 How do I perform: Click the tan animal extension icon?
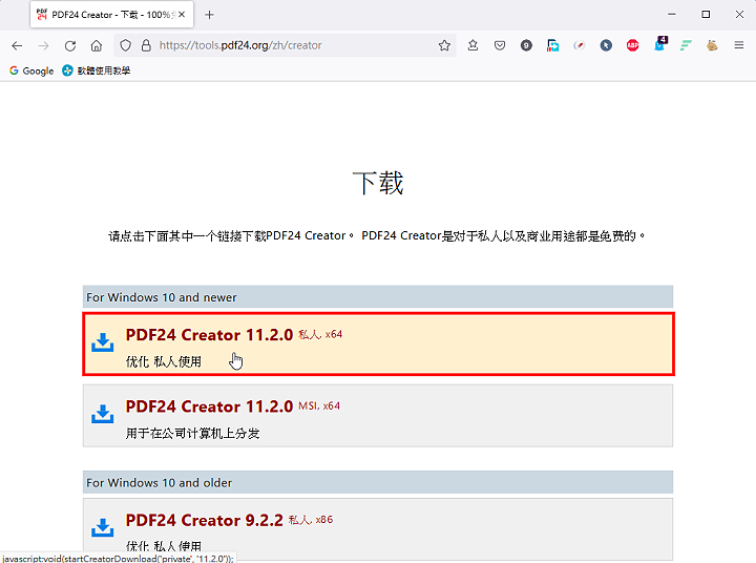(x=712, y=46)
